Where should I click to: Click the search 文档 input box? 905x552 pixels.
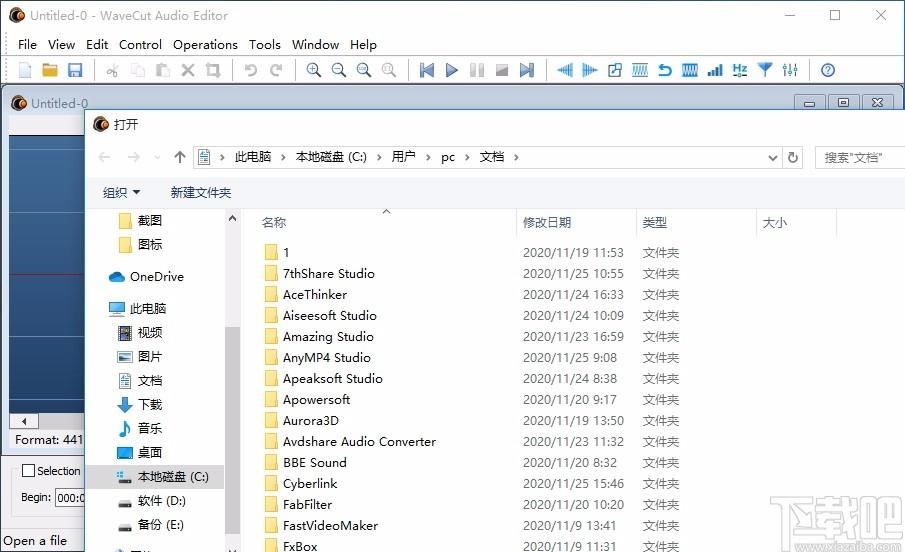(x=860, y=158)
